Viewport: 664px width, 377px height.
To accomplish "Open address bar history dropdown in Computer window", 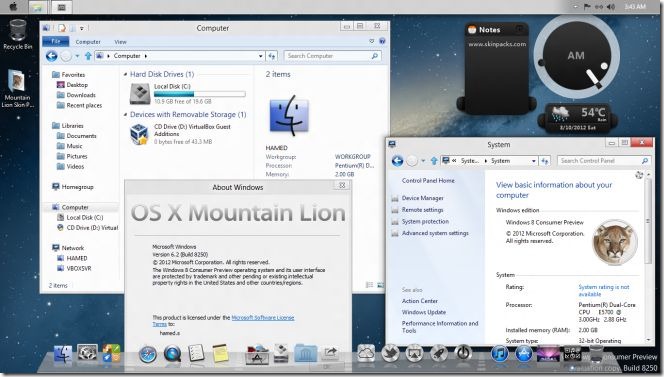I will 260,56.
